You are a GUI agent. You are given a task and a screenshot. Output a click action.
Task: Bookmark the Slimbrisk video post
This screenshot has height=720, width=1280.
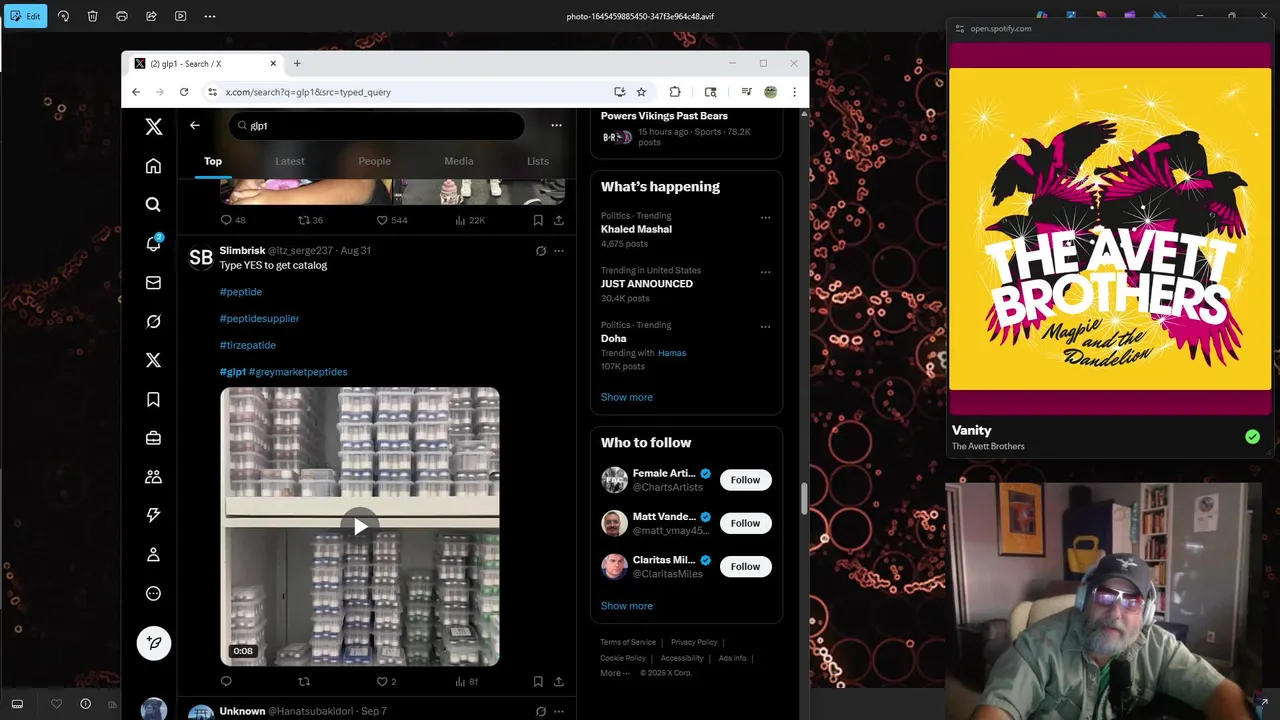(538, 682)
